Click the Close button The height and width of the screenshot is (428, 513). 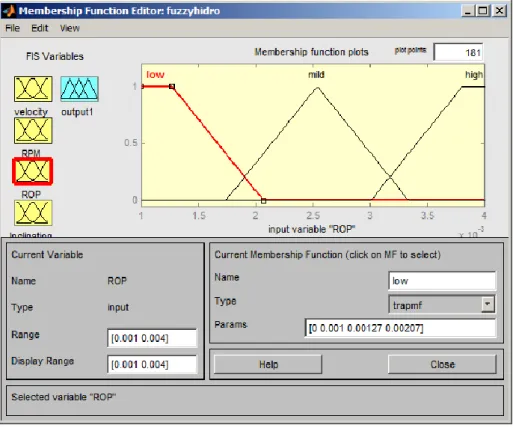442,364
